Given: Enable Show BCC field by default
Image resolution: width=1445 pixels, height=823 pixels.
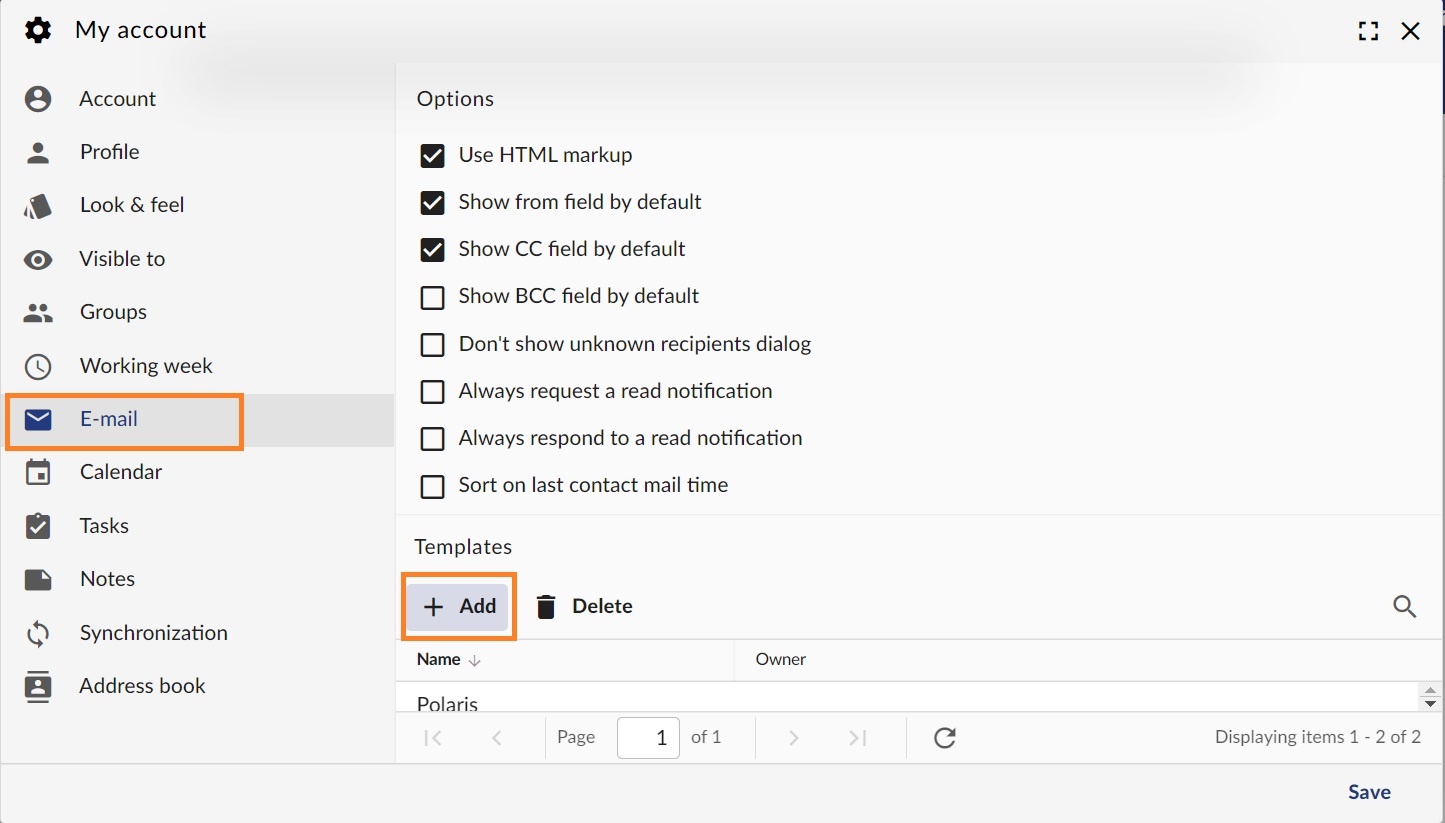Looking at the screenshot, I should coord(432,297).
